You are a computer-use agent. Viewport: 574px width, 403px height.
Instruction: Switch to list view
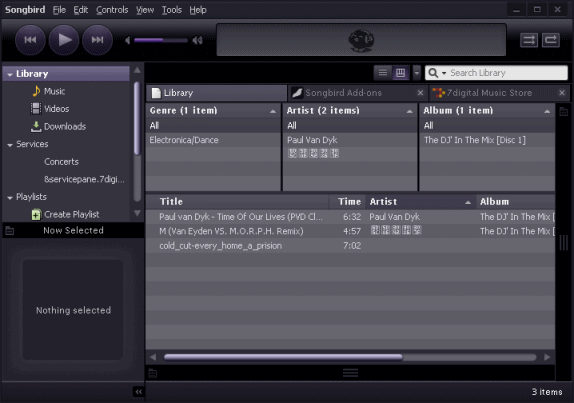tap(383, 72)
